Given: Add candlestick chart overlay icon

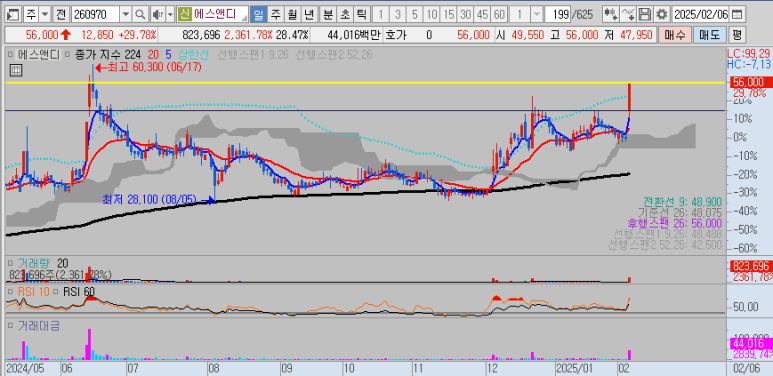Looking at the screenshot, I should [x=610, y=14].
